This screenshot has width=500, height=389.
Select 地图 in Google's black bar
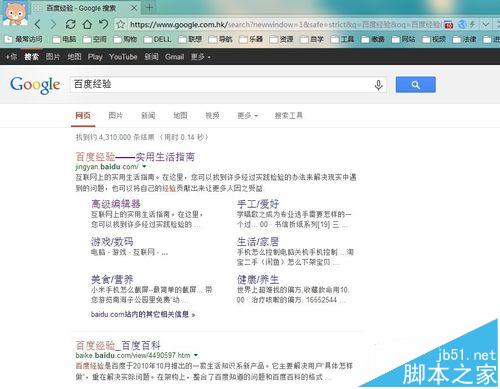(x=74, y=57)
